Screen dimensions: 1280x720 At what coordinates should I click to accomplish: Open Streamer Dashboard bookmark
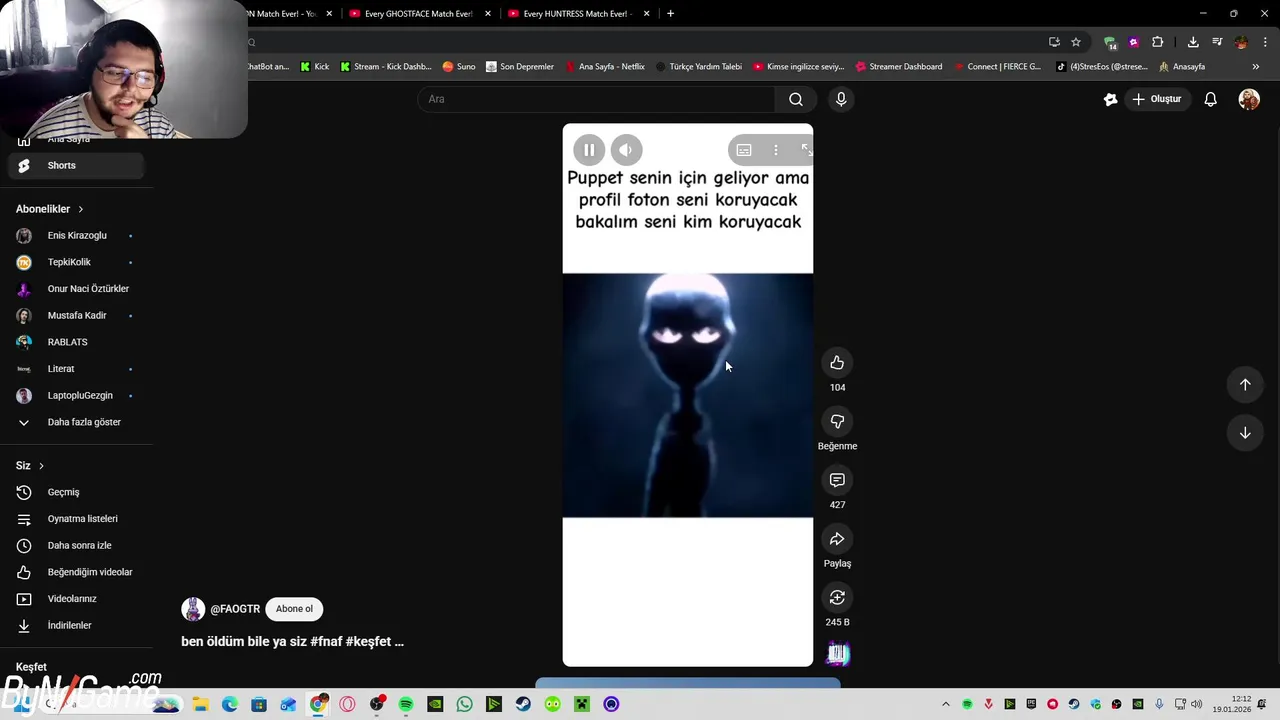point(897,67)
